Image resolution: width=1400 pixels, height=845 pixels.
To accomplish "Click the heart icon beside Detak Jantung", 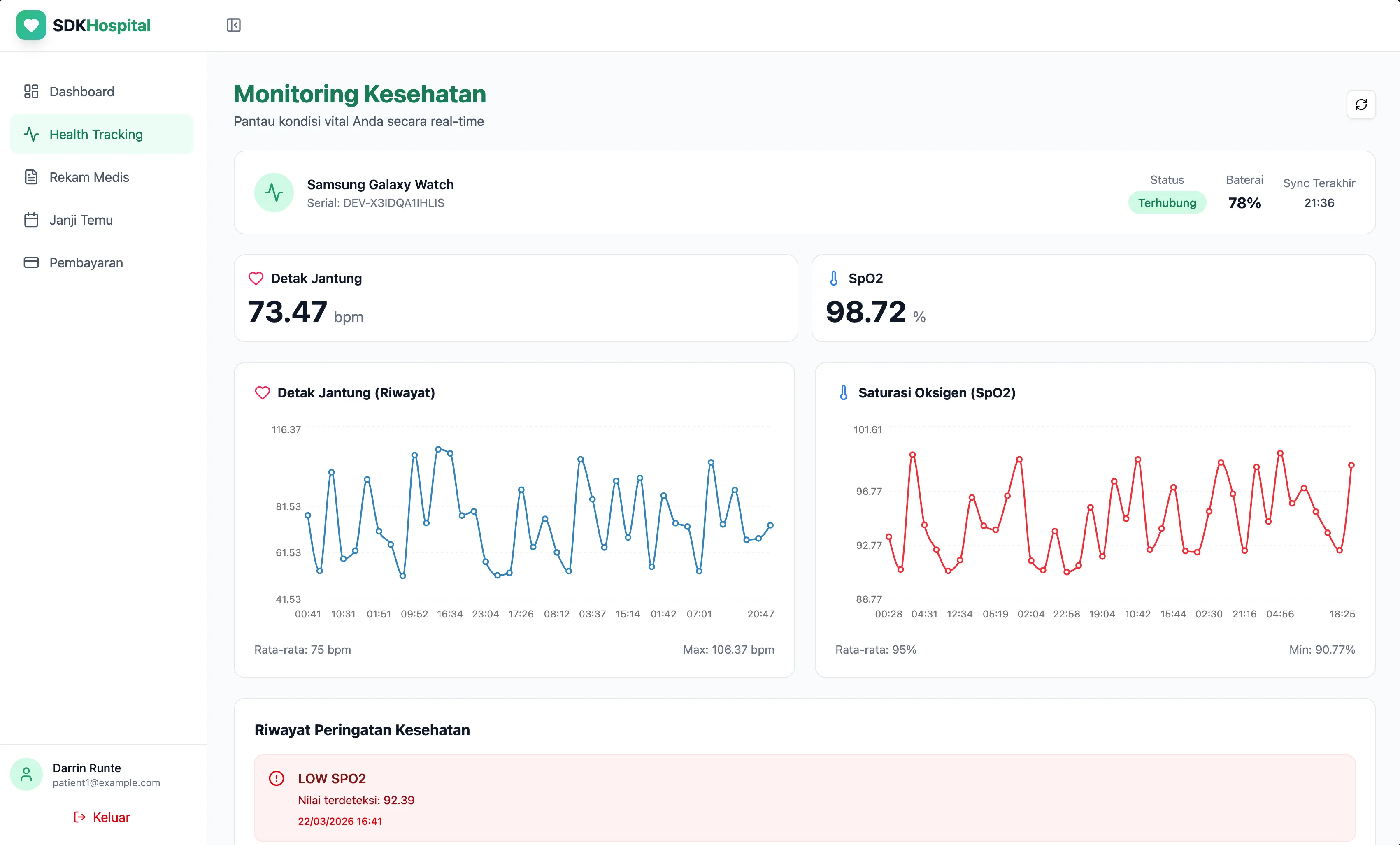I will click(256, 278).
